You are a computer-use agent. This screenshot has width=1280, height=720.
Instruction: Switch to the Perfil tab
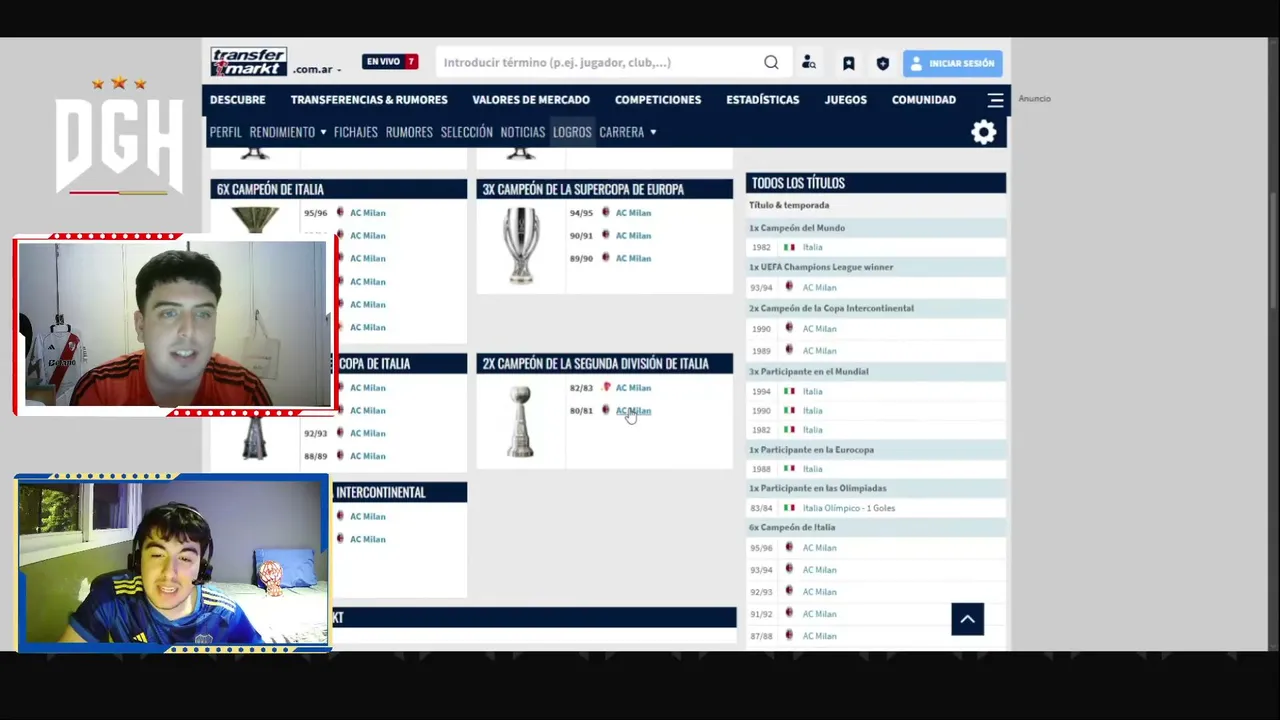pyautogui.click(x=226, y=132)
